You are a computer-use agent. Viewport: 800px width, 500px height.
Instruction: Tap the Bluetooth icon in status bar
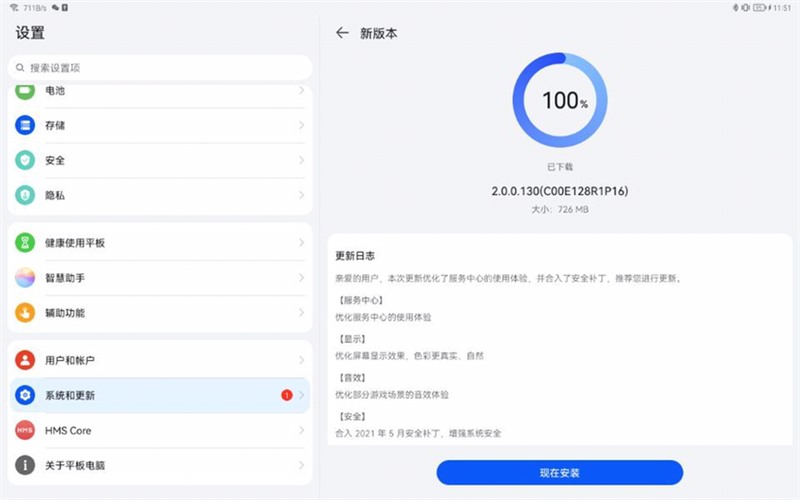tap(735, 8)
